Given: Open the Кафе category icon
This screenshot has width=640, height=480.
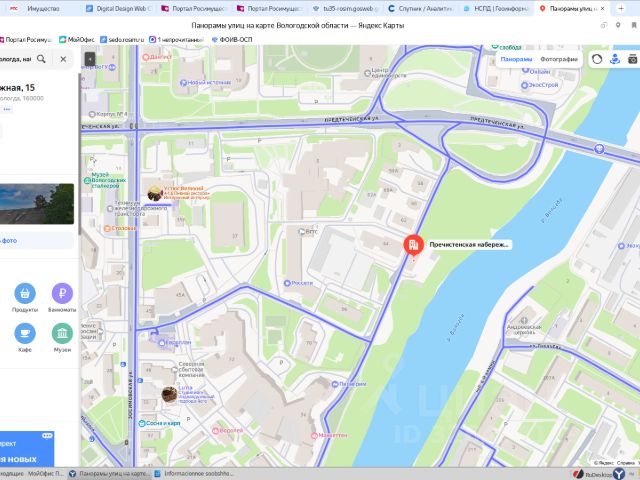Looking at the screenshot, I should point(25,333).
